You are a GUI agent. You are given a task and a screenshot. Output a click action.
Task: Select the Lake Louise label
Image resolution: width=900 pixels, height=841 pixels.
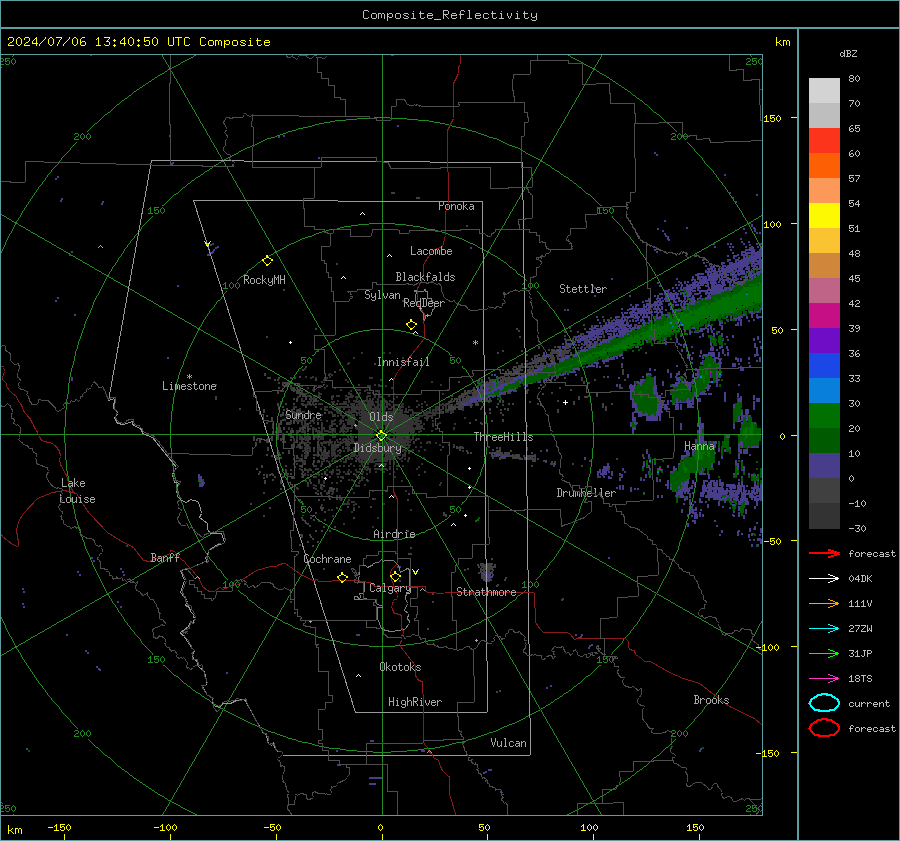(x=77, y=491)
